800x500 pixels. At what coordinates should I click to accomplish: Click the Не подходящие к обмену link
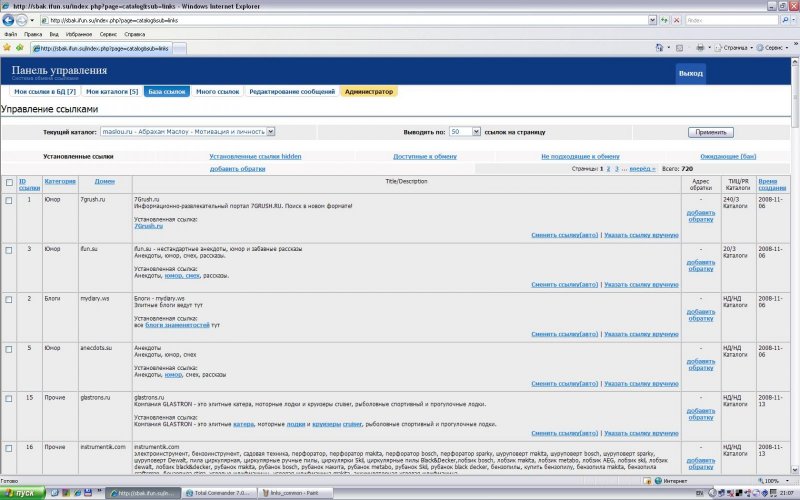click(579, 156)
